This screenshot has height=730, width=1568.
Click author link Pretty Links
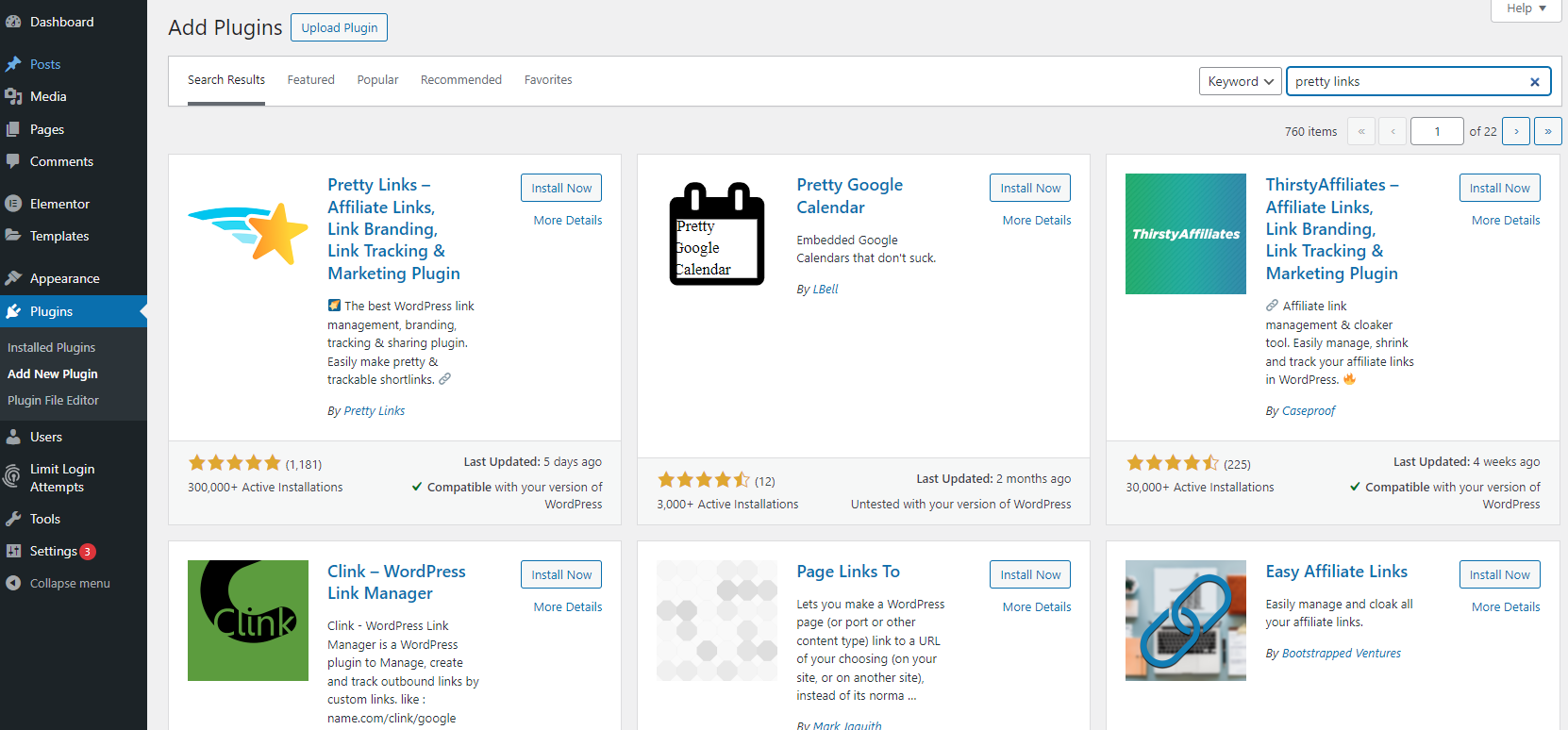click(x=375, y=411)
